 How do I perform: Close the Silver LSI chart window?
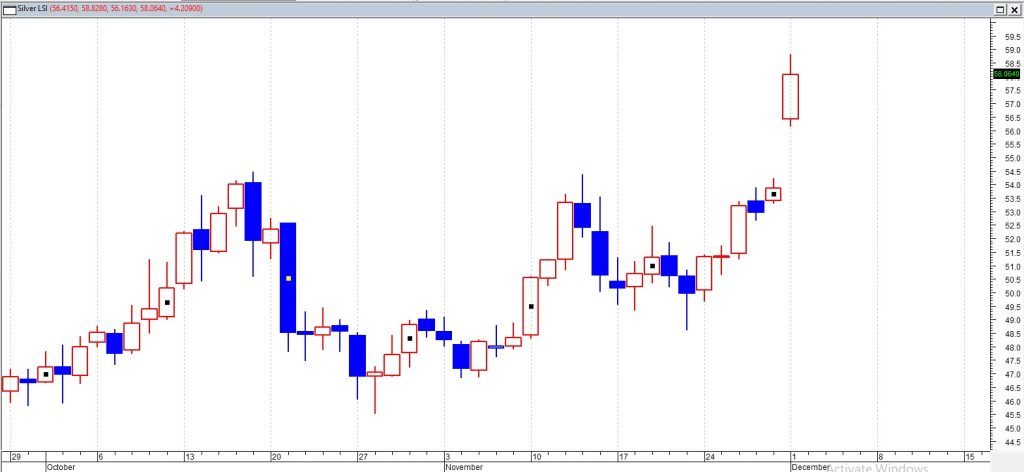[1014, 8]
